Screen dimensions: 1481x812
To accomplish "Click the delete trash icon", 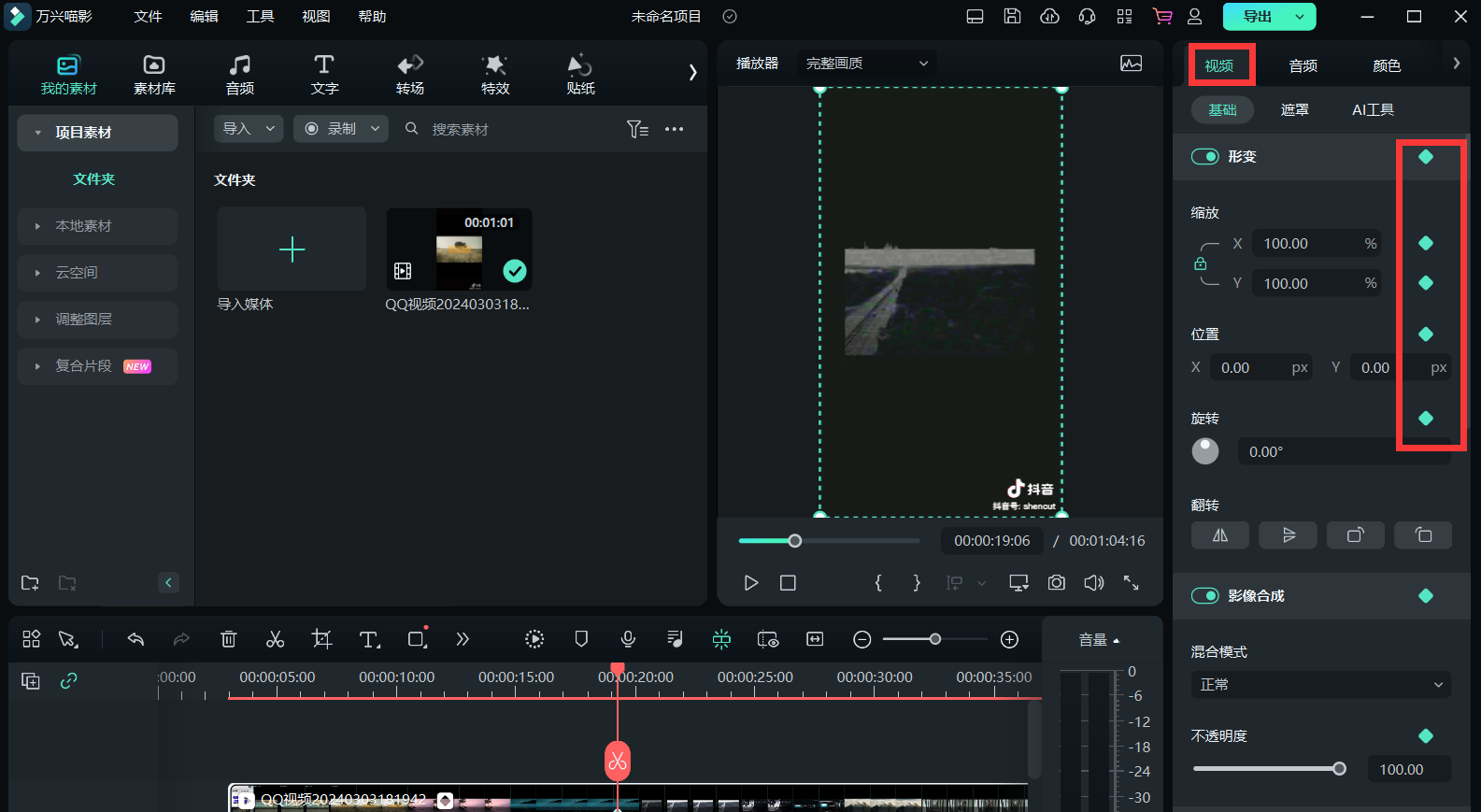I will pyautogui.click(x=228, y=639).
